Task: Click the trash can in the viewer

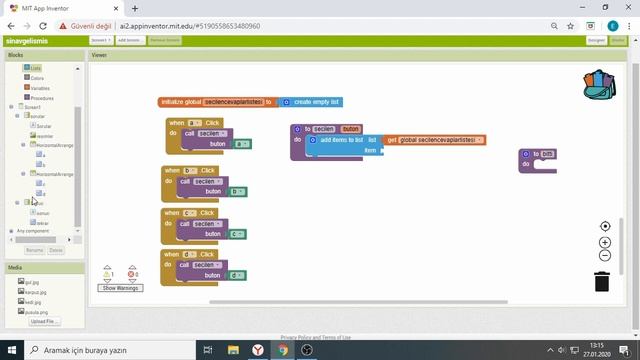Action: pyautogui.click(x=602, y=282)
